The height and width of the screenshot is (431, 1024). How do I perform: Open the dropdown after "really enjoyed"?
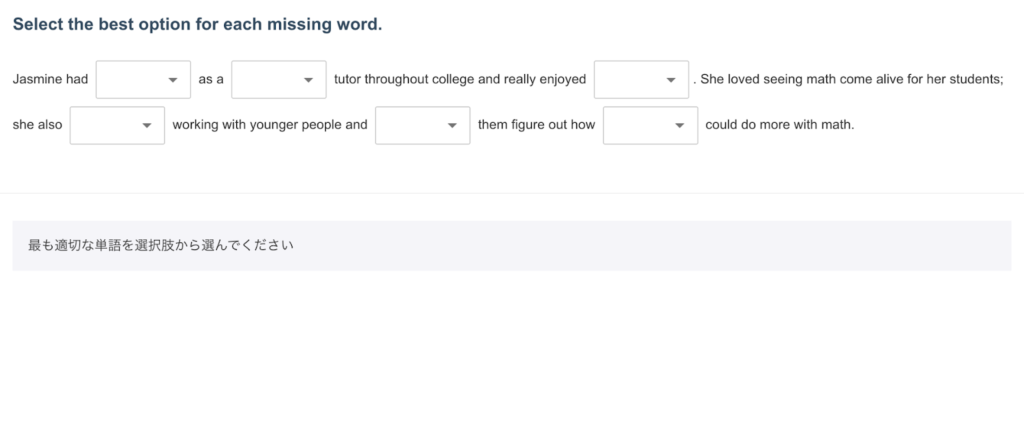coord(641,80)
